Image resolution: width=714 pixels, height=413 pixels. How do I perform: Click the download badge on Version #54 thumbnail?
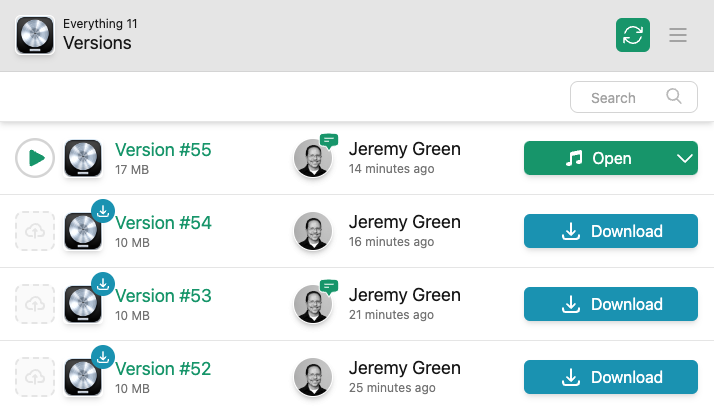103,211
